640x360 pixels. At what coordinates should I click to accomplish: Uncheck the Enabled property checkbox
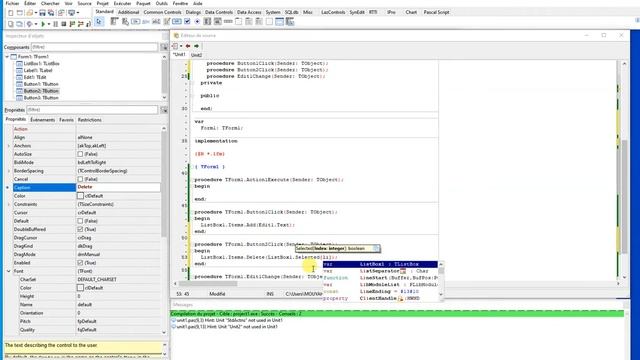click(80, 263)
